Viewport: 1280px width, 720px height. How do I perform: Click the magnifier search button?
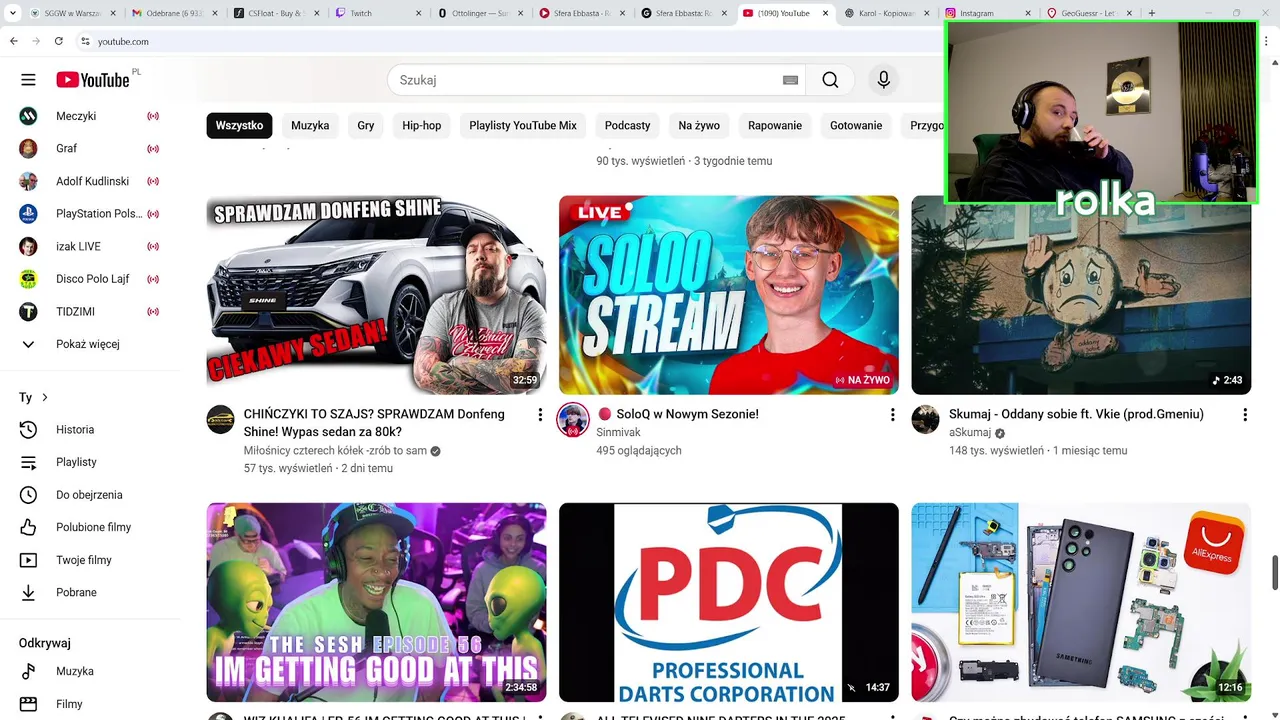[830, 80]
